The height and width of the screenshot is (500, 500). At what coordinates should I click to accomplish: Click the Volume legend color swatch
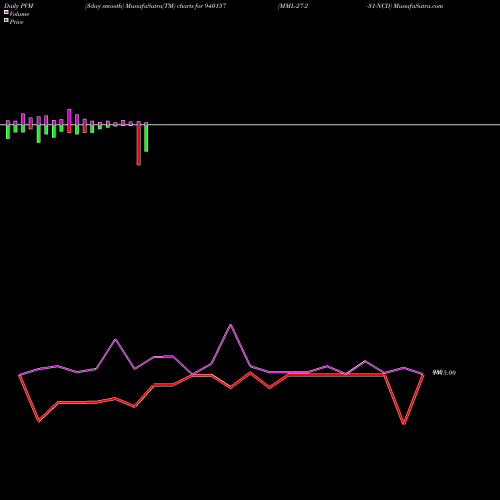[x=6, y=12]
